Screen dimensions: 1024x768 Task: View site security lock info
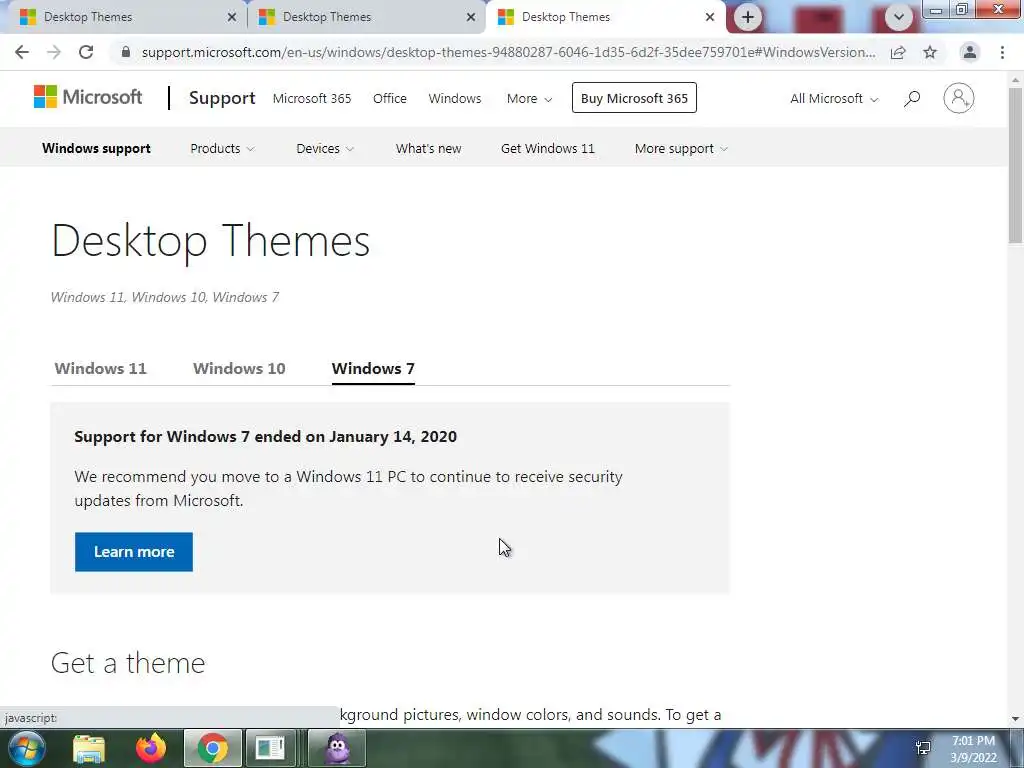[x=126, y=52]
